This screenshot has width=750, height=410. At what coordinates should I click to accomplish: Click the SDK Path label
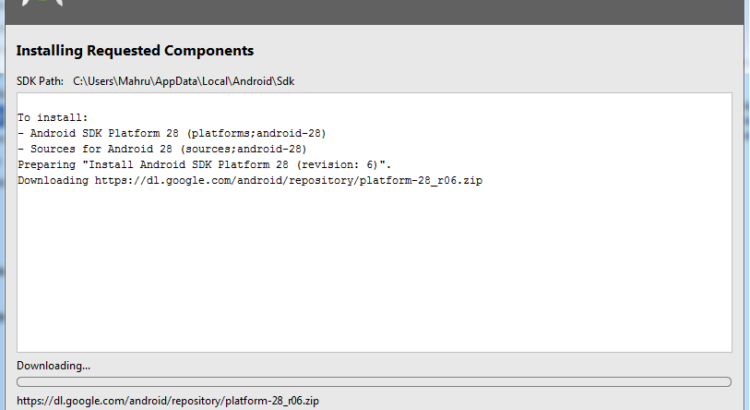click(40, 80)
